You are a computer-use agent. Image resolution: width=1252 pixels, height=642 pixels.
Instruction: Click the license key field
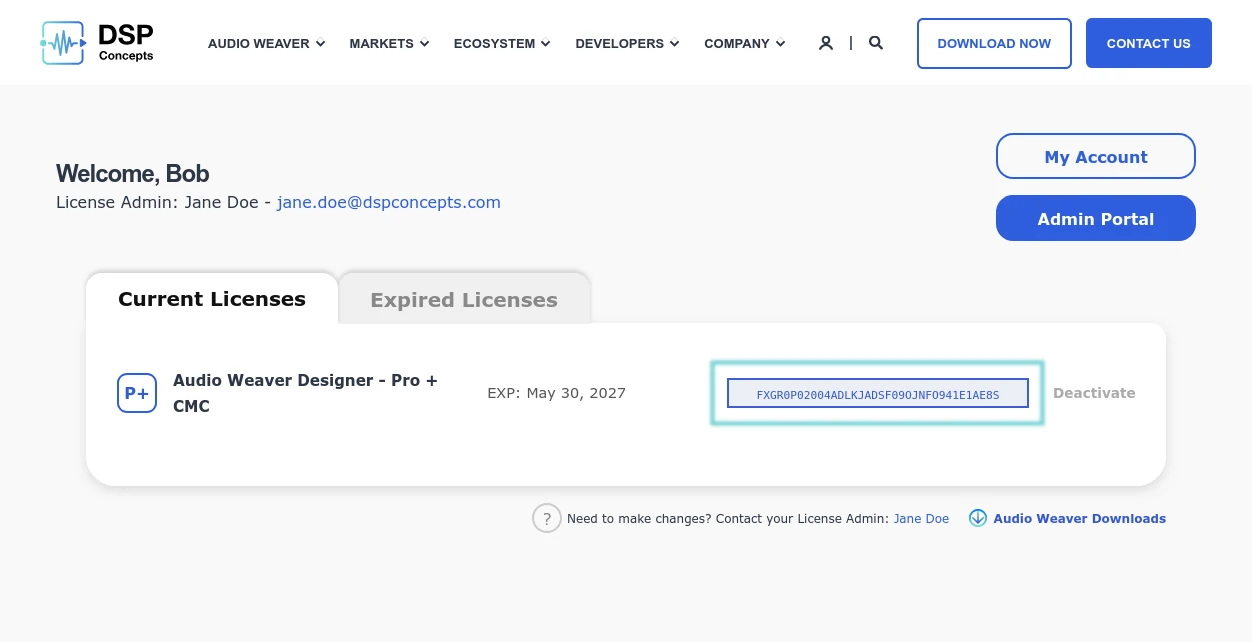coord(877,394)
